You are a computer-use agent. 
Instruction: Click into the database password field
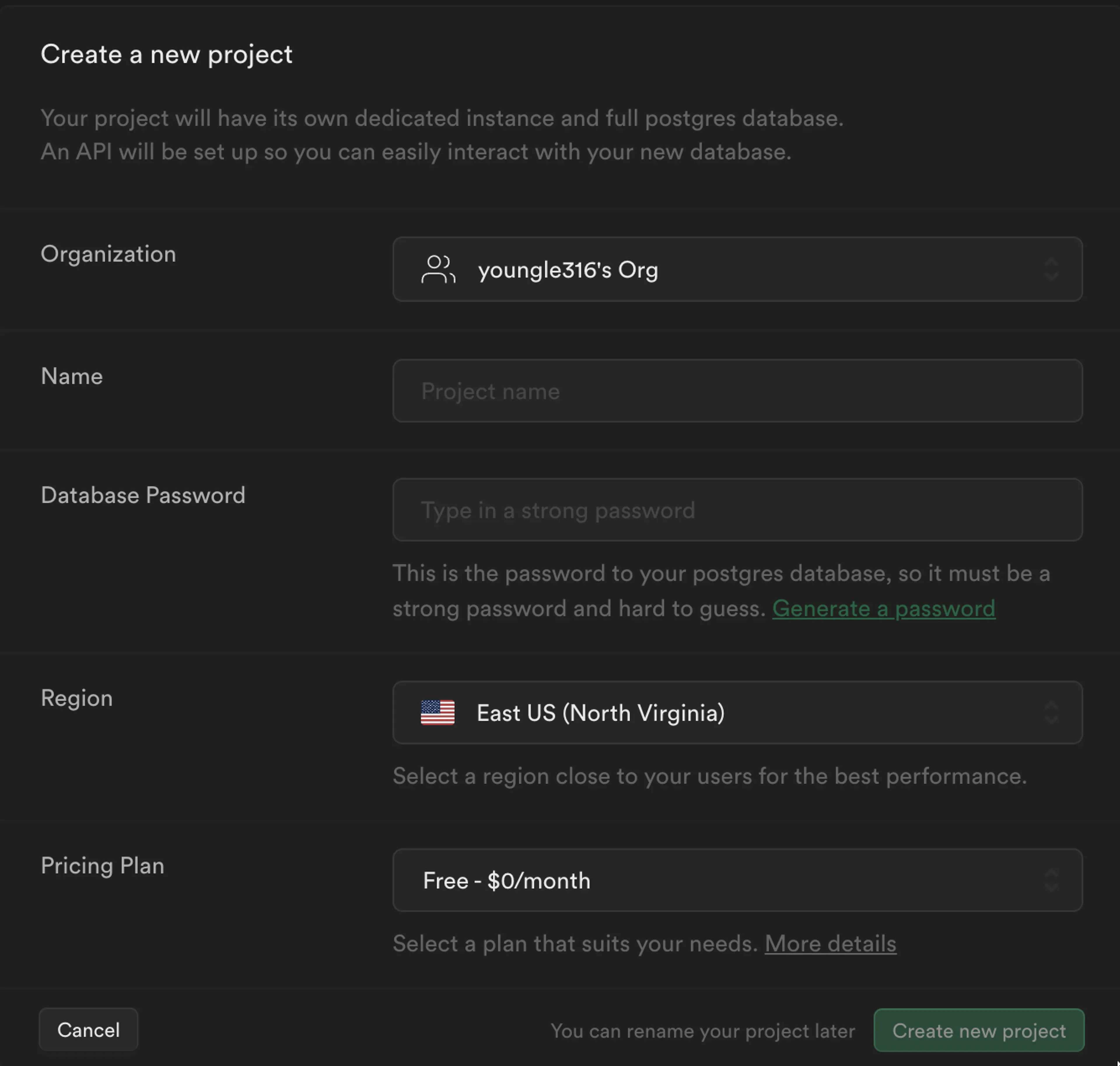click(737, 510)
